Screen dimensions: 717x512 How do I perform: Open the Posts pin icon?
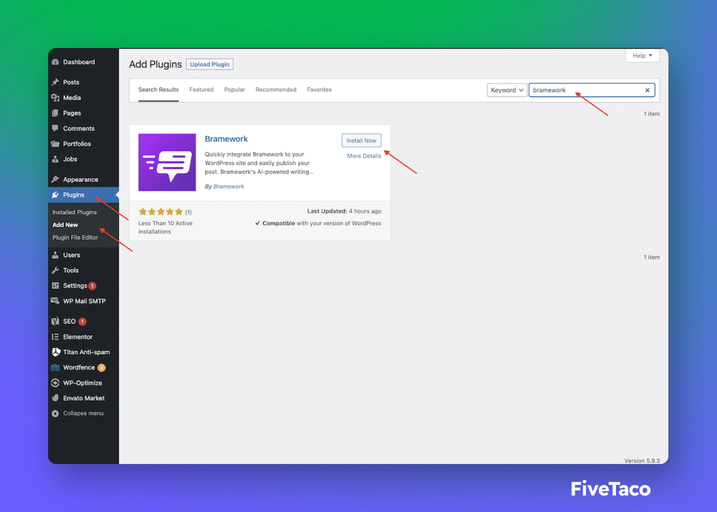[55, 82]
